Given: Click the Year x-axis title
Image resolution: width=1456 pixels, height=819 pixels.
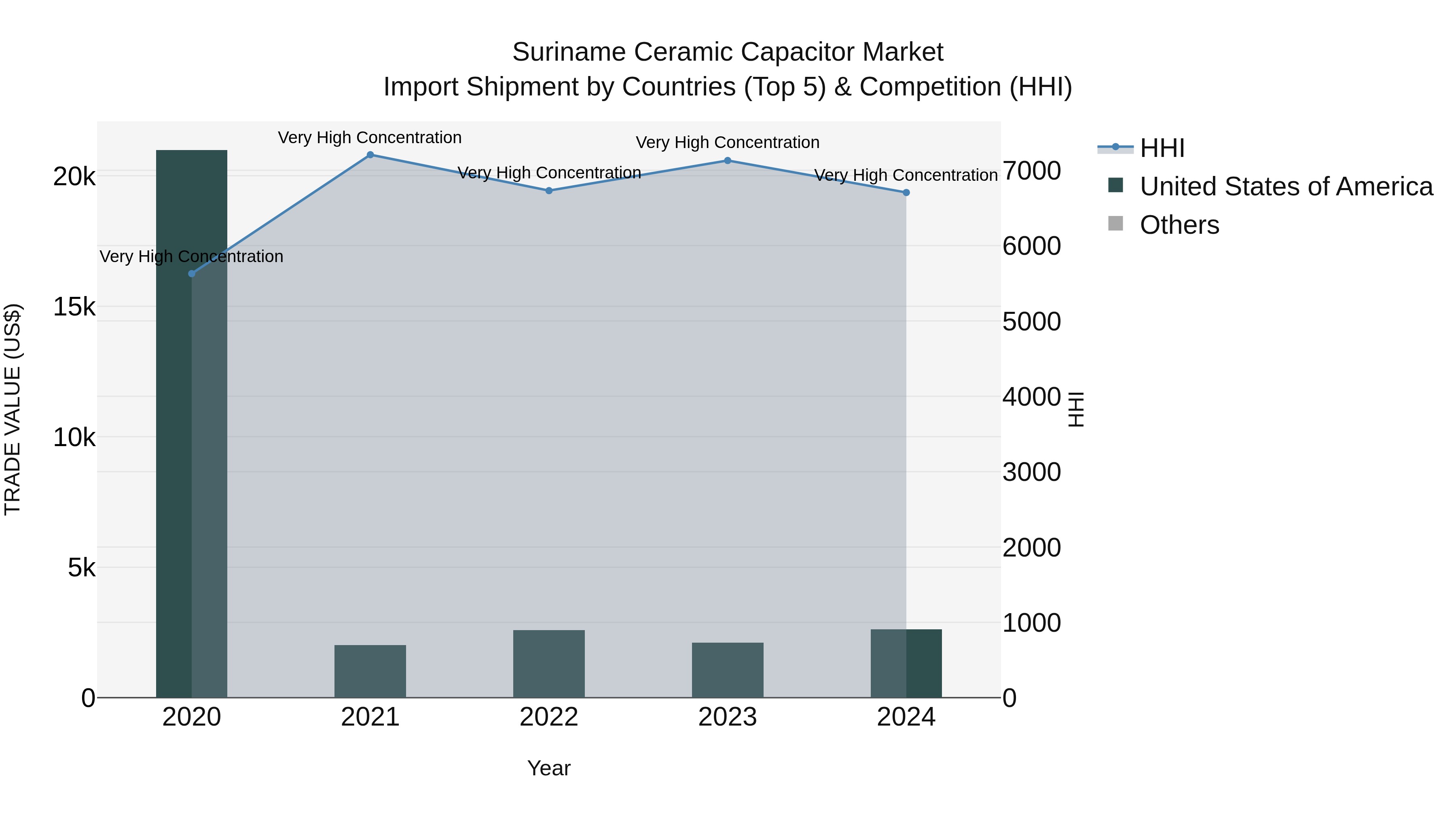Looking at the screenshot, I should coord(549,769).
